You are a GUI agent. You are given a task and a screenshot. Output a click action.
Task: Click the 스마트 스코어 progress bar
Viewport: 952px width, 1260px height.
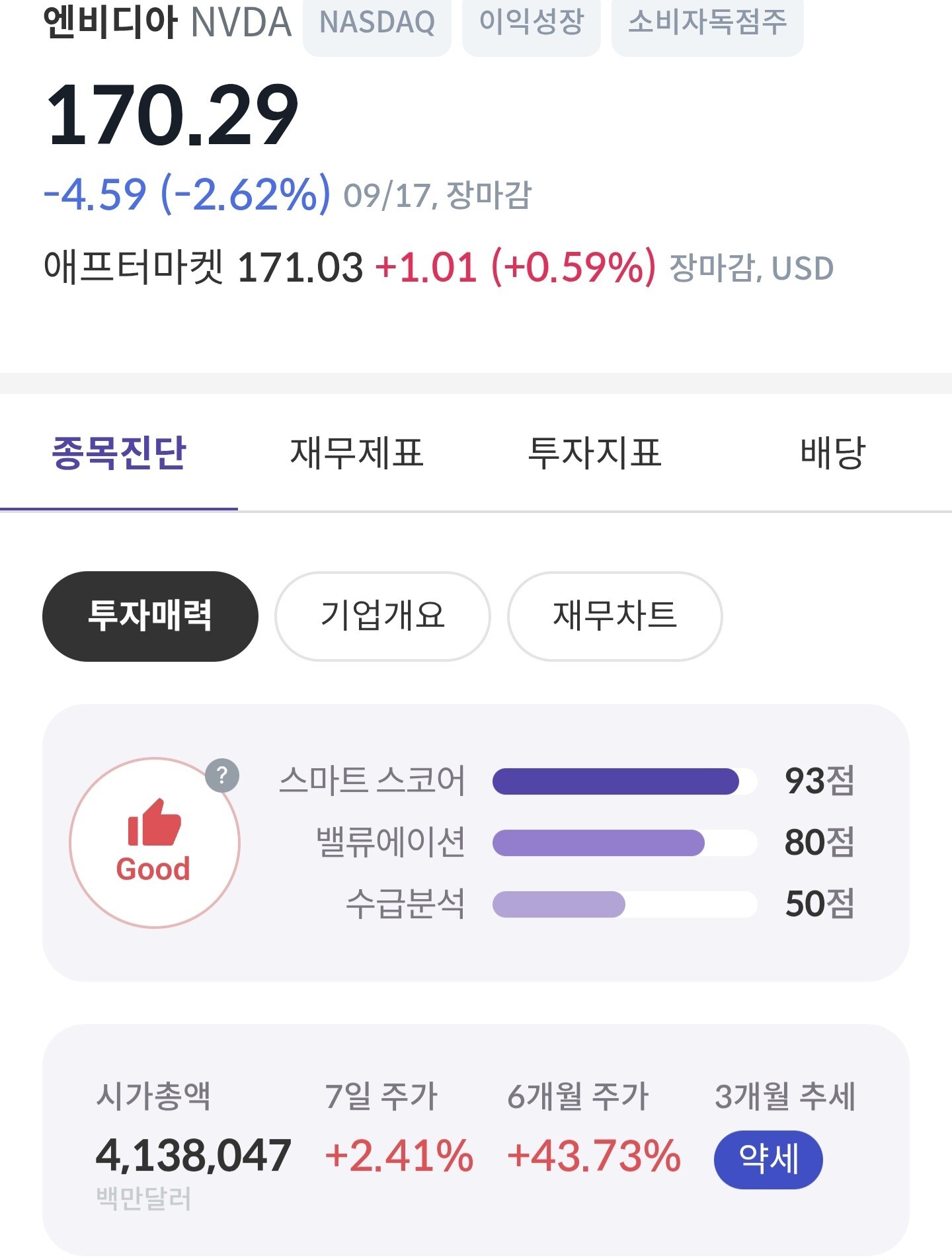(624, 781)
